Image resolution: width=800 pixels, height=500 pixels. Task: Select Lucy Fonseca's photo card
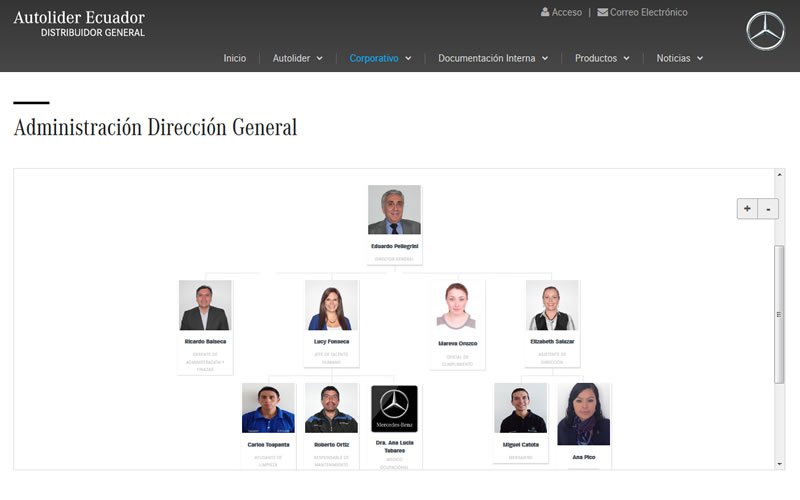(x=331, y=306)
